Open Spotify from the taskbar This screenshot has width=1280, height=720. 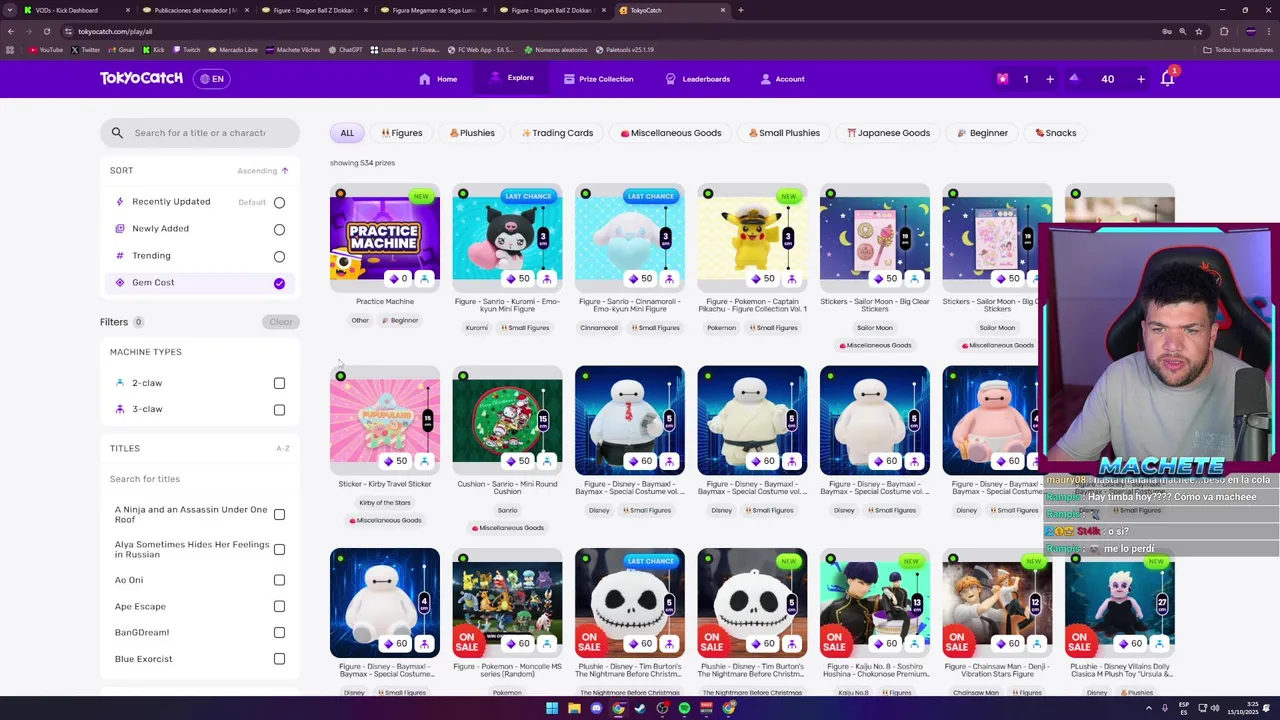coord(684,708)
